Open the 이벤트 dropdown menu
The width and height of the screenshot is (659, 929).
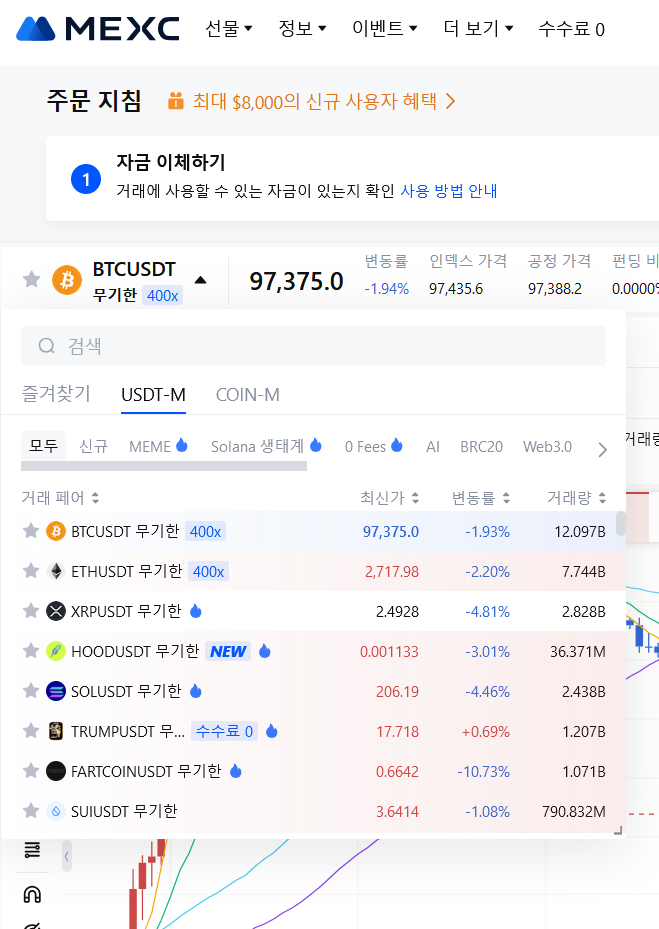pos(385,28)
